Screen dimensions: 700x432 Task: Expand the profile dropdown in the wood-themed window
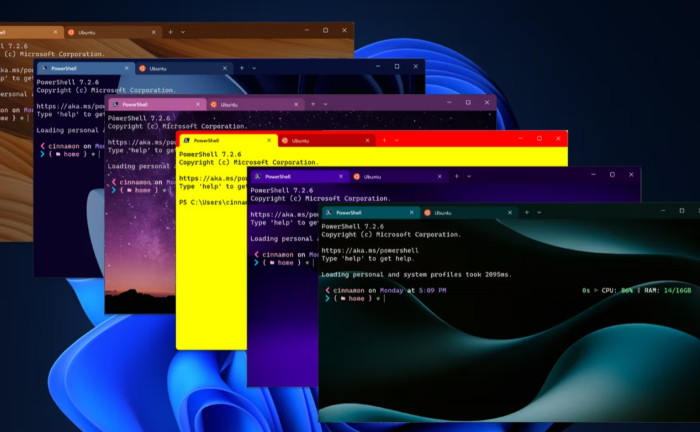coord(183,32)
